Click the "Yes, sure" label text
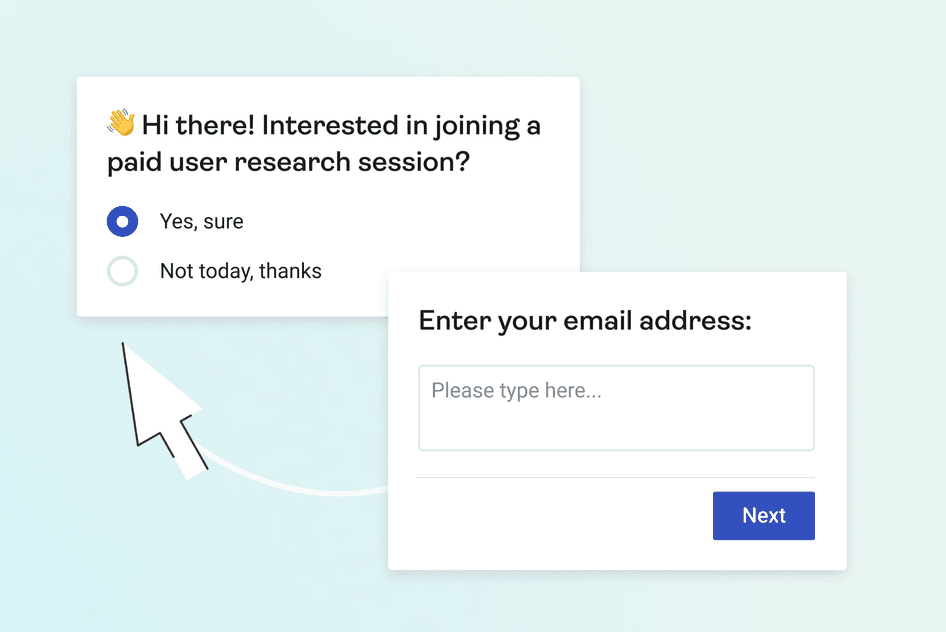The width and height of the screenshot is (946, 632). click(x=201, y=222)
